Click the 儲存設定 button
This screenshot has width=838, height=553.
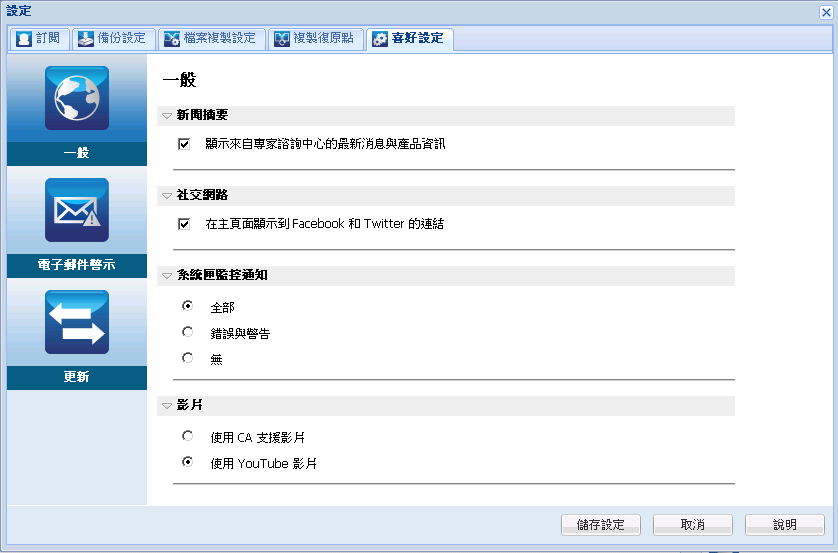point(601,525)
